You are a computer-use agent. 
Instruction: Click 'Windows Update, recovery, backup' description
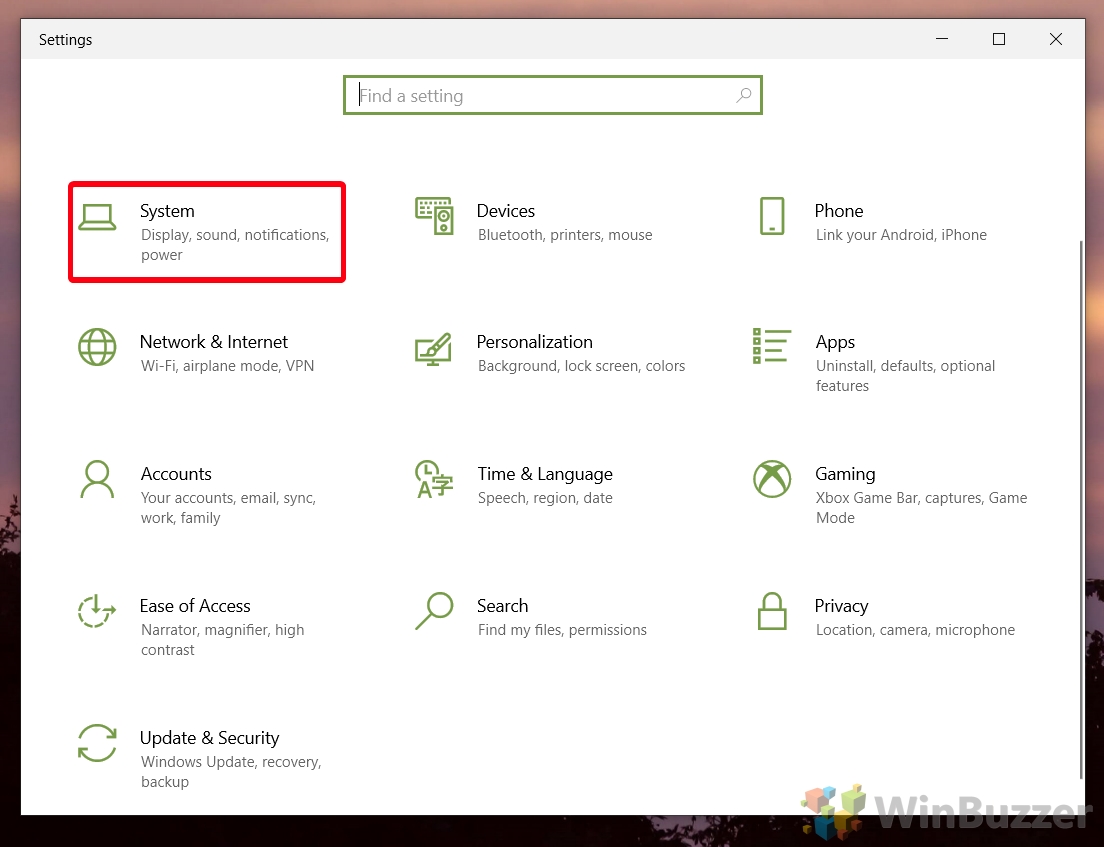[x=231, y=772]
